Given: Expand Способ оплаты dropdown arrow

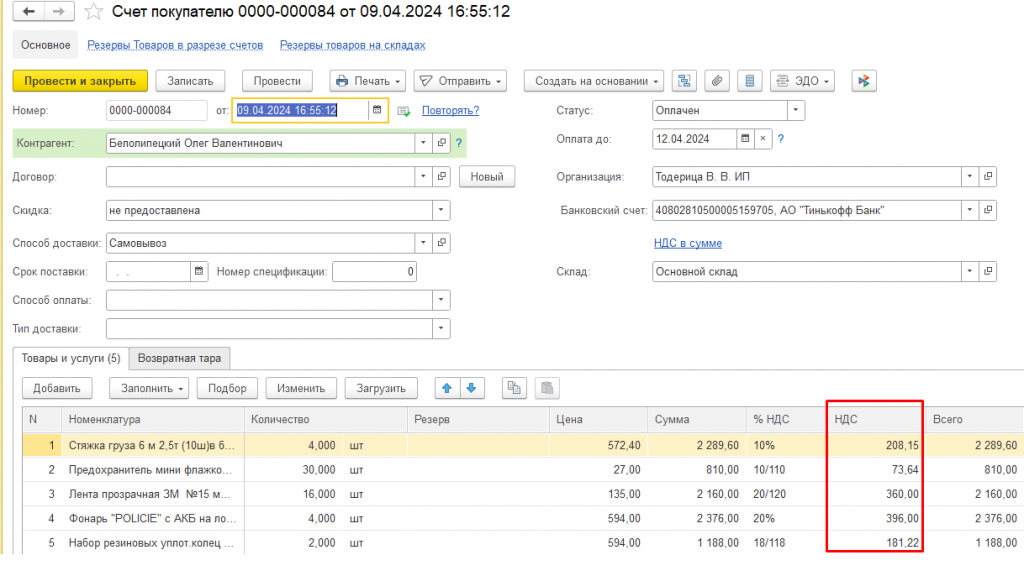Looking at the screenshot, I should pos(441,300).
